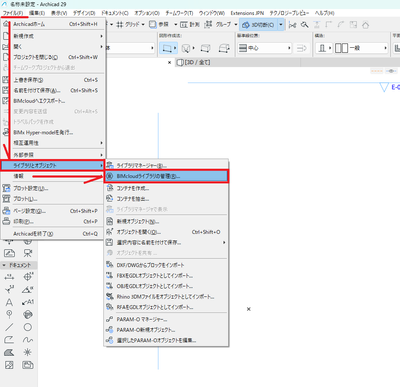
Task: Open the 編集(E) menu
Action: [x=37, y=13]
